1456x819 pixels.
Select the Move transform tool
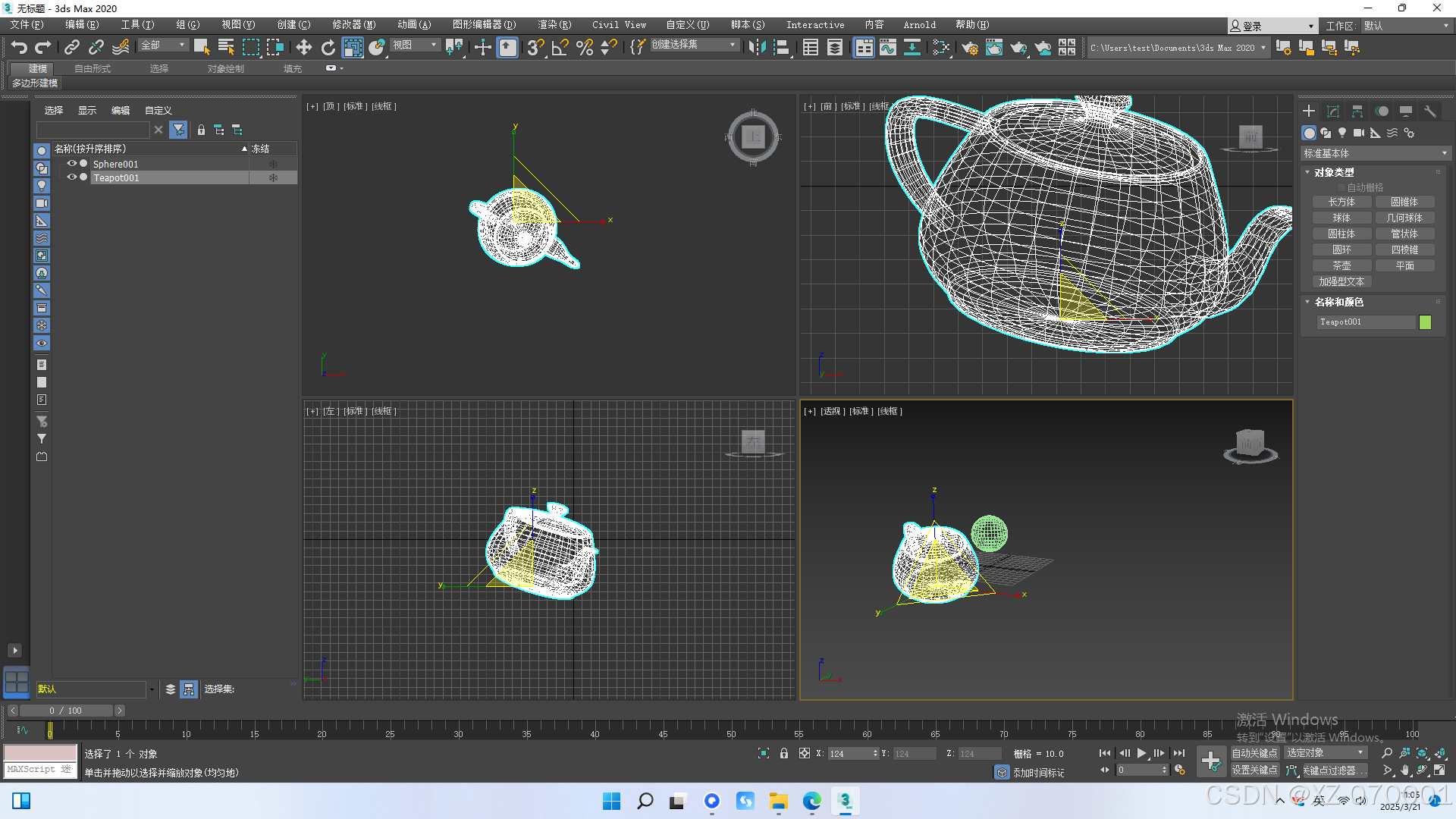(303, 48)
